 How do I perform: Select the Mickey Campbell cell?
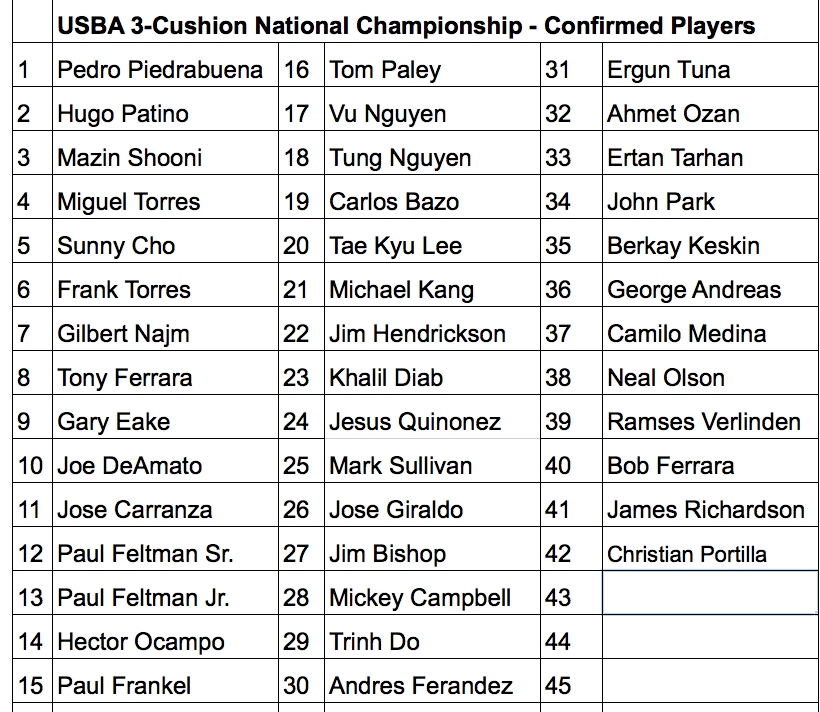[x=432, y=593]
